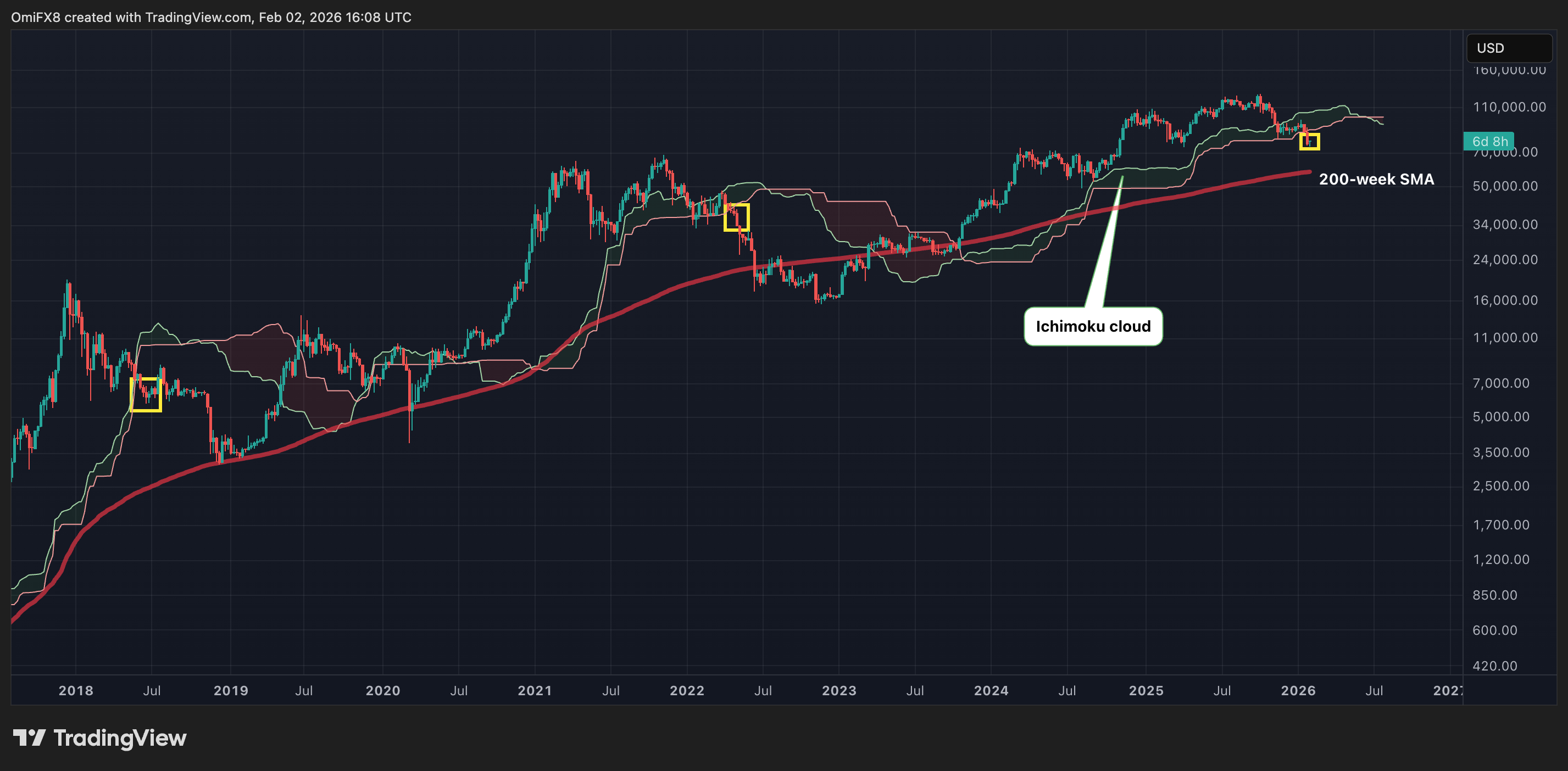Click the 420.00 price axis label
Viewport: 1568px width, 771px height.
pyautogui.click(x=1494, y=666)
